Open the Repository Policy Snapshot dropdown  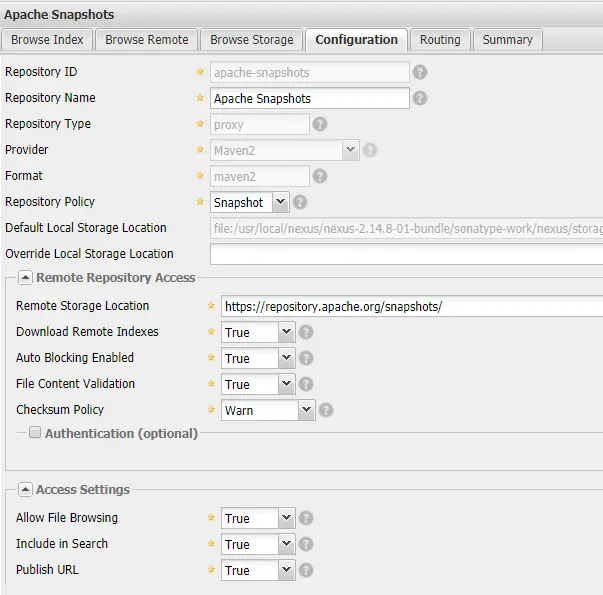pos(280,202)
